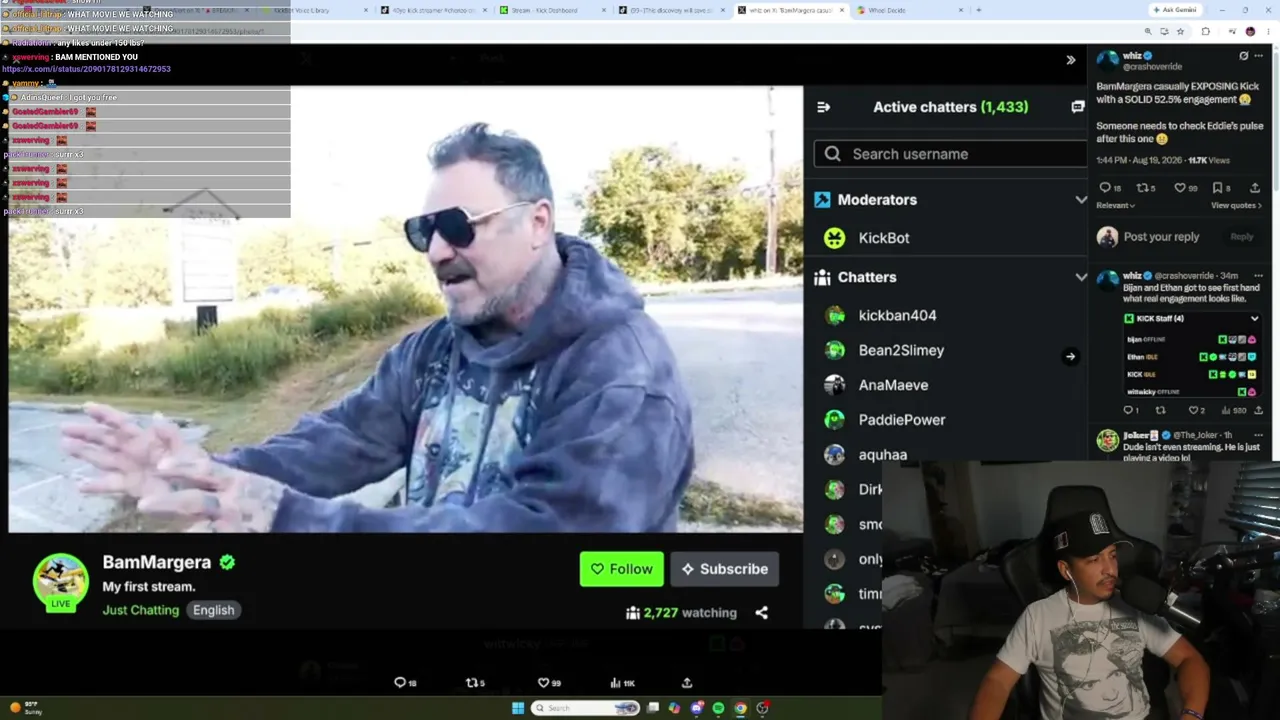Screen dimensions: 1280x720
Task: Bookmark this page with the star icon
Action: coord(1180,31)
